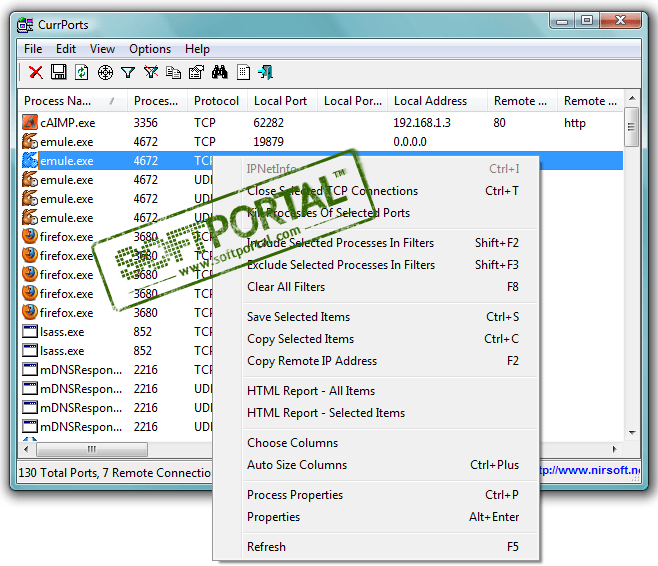Image resolution: width=658 pixels, height=566 pixels.
Task: Click the funnel with red X clear-filter icon
Action: point(151,72)
